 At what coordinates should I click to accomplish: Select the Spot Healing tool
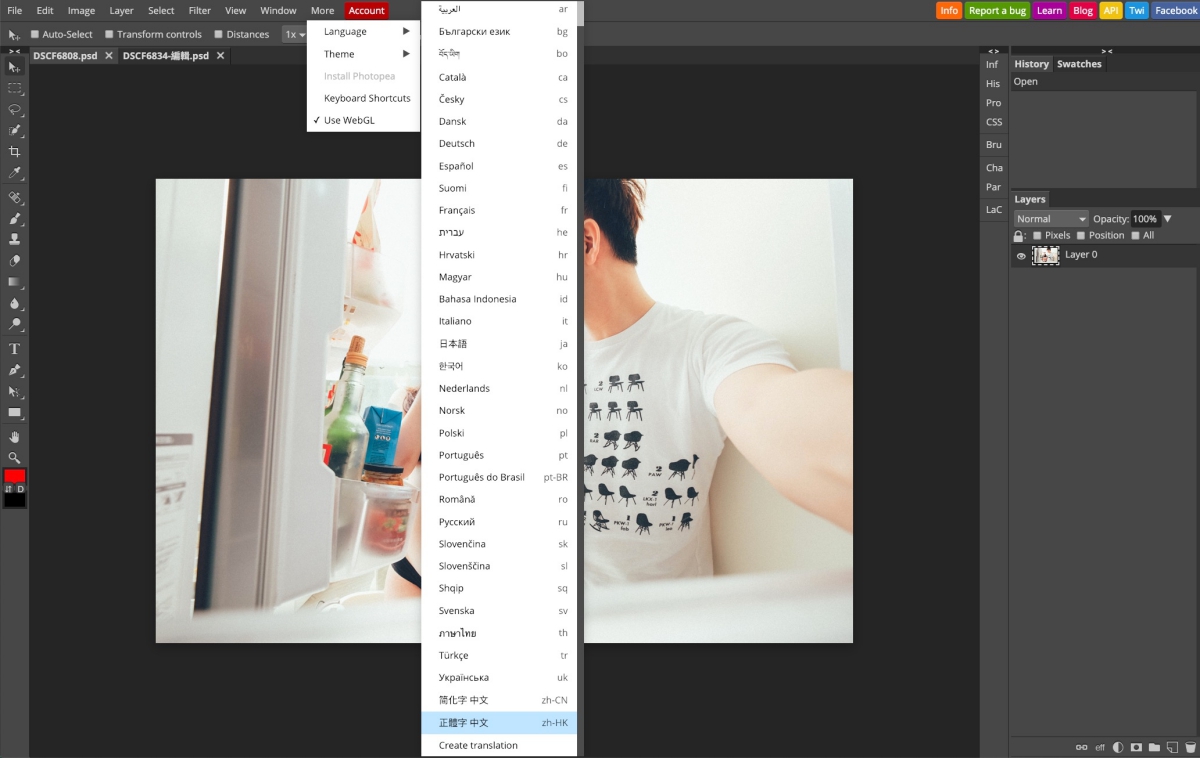14,197
